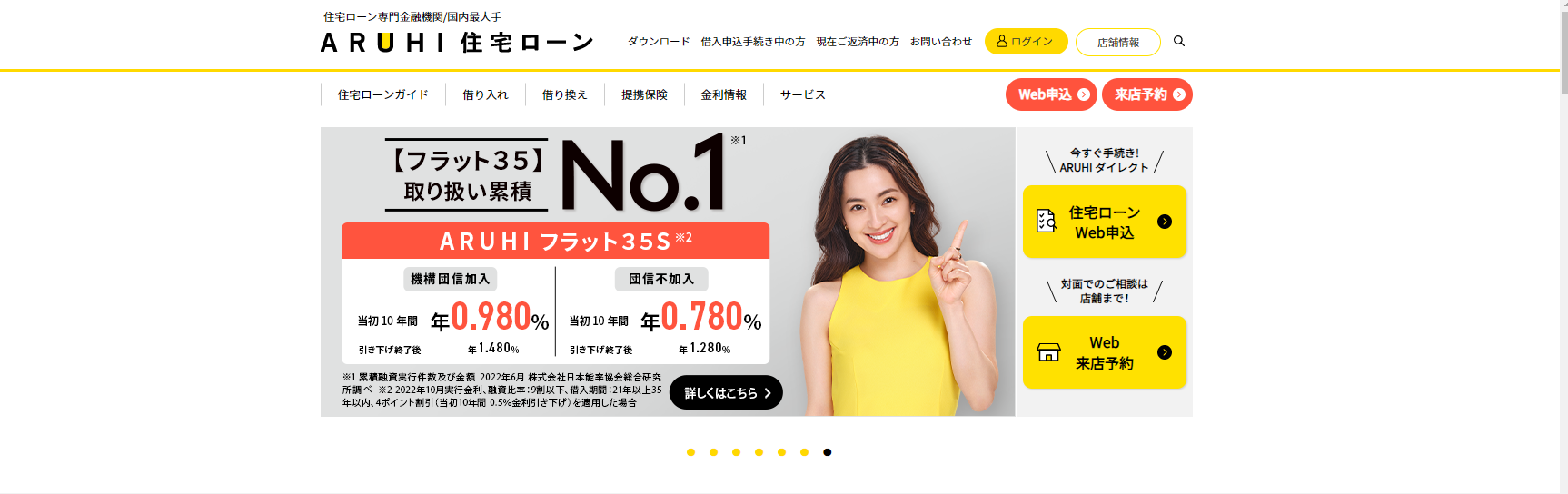Click the document icon on 住宅ローンWeb申込
This screenshot has height=494, width=1568.
[x=1047, y=221]
